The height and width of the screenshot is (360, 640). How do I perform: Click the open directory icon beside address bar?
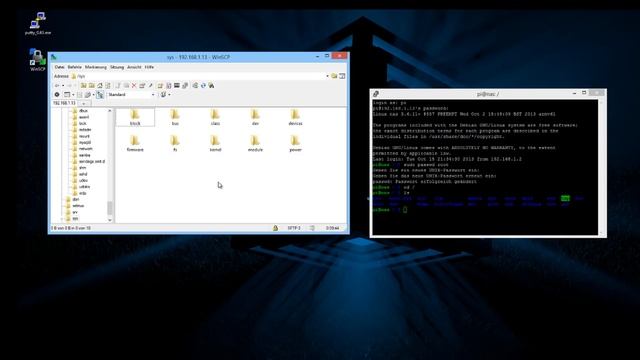[334, 76]
